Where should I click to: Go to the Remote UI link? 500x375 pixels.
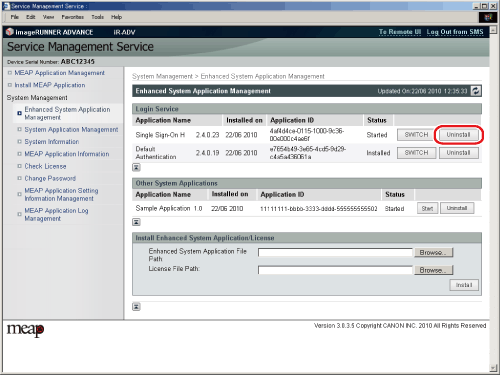point(400,32)
